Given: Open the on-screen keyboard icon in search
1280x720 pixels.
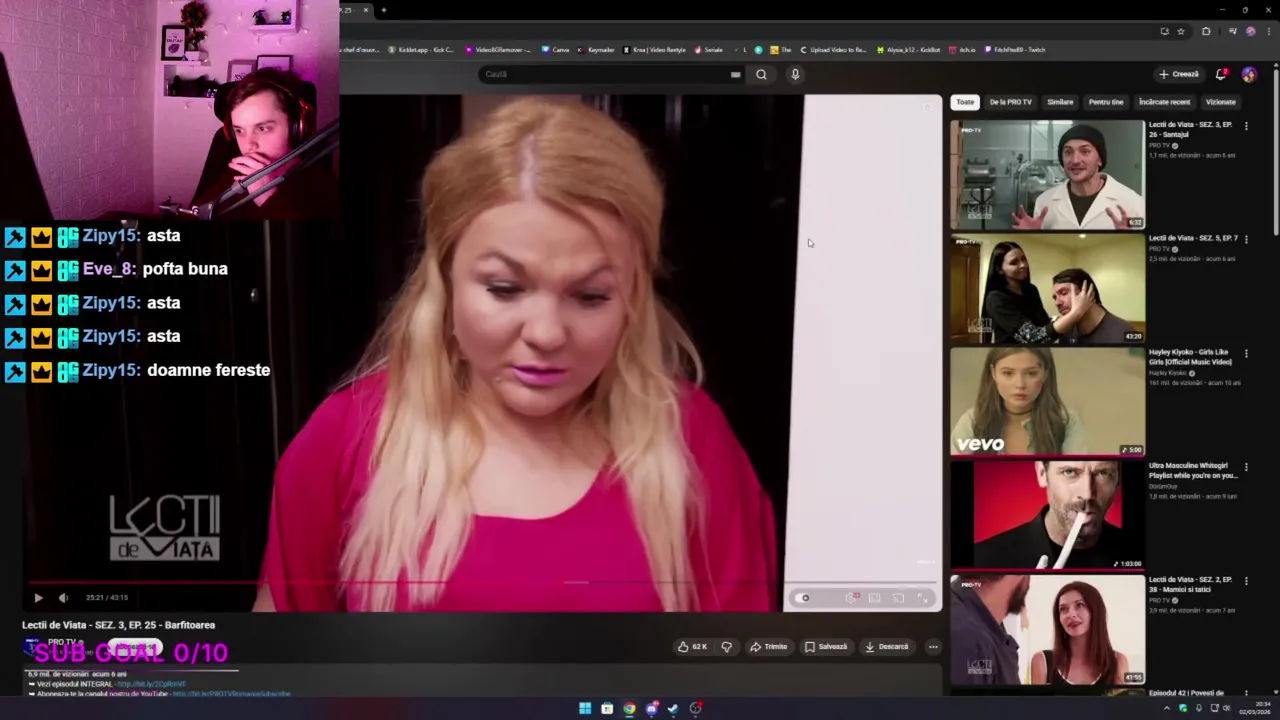Looking at the screenshot, I should 736,74.
